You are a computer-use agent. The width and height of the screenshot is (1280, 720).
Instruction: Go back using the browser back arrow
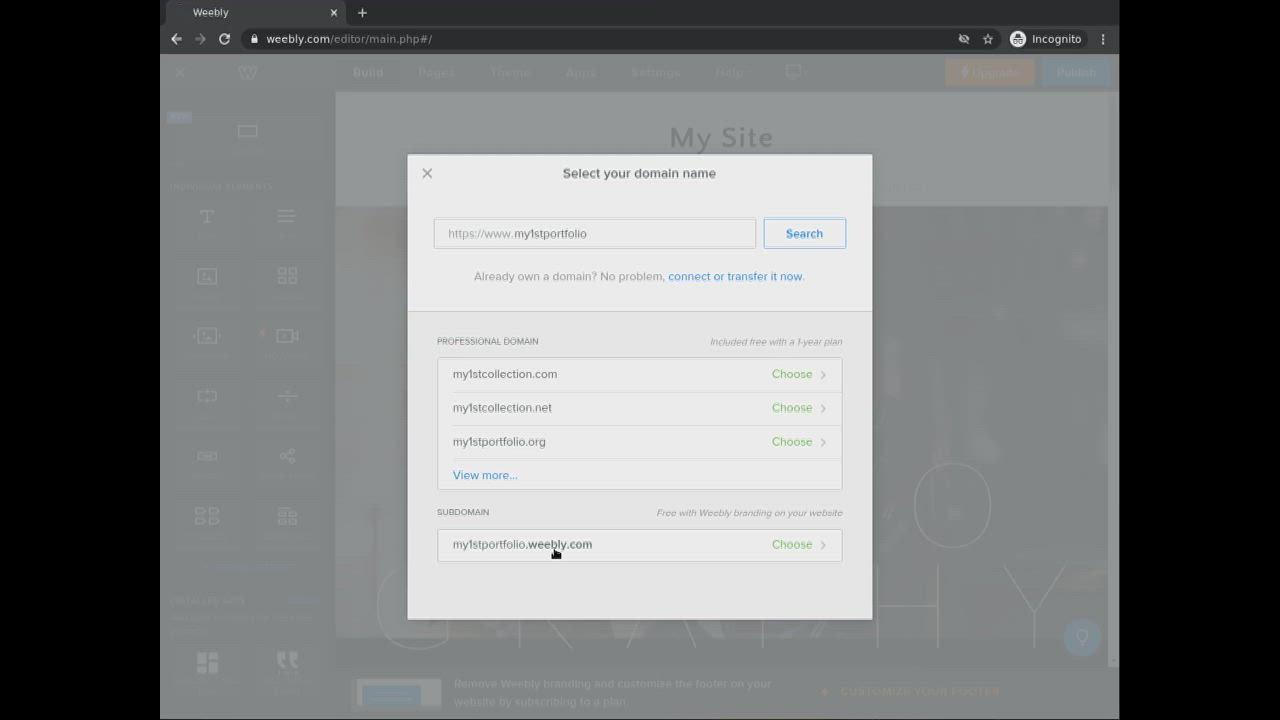[176, 39]
